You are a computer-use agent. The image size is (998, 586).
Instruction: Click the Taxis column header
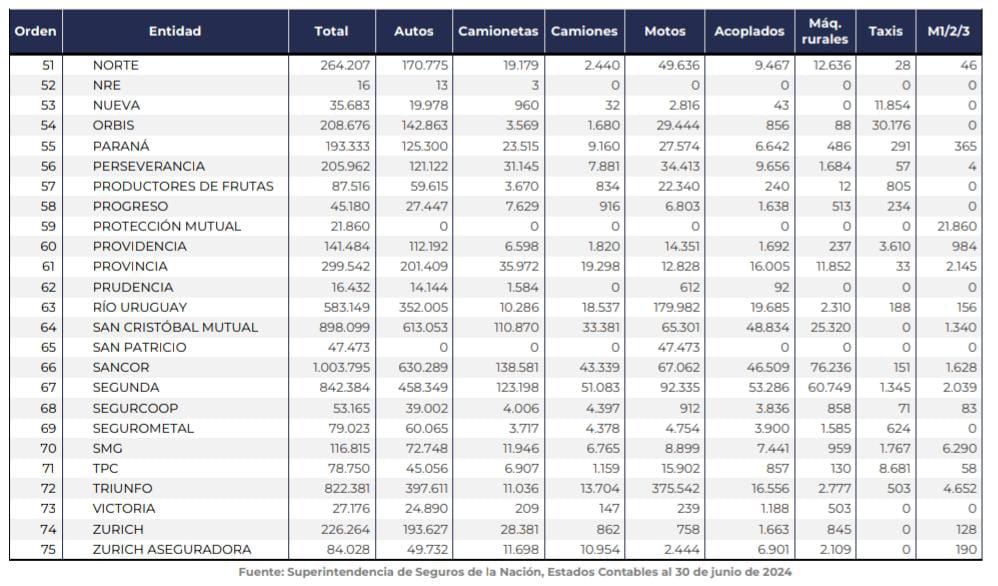point(885,31)
